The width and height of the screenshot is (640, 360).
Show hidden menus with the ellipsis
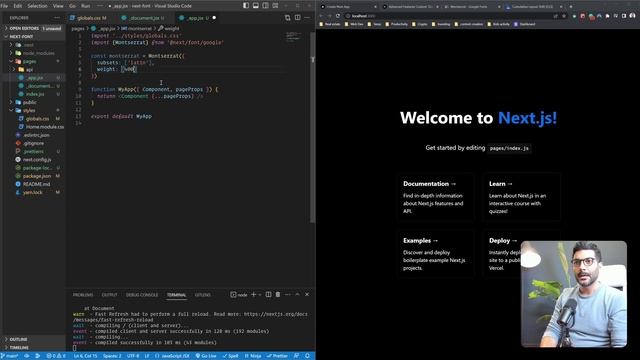[100, 6]
